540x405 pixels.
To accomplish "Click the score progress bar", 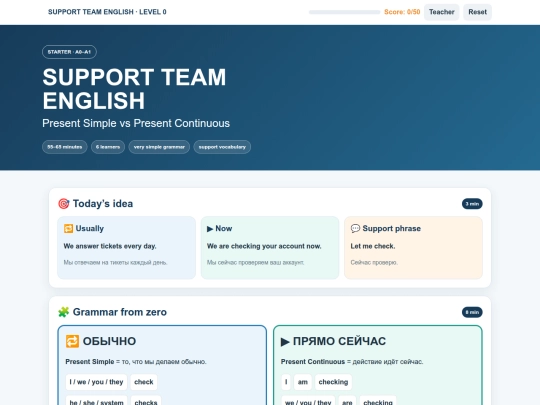I will 344,12.
